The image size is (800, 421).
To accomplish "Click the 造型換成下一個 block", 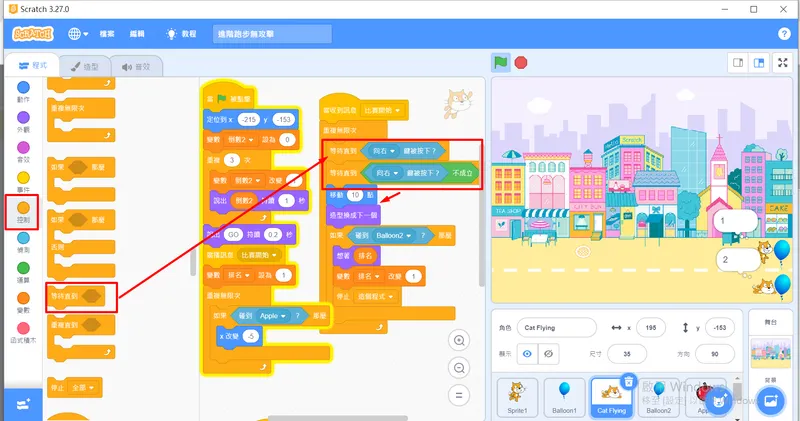I will click(x=354, y=215).
